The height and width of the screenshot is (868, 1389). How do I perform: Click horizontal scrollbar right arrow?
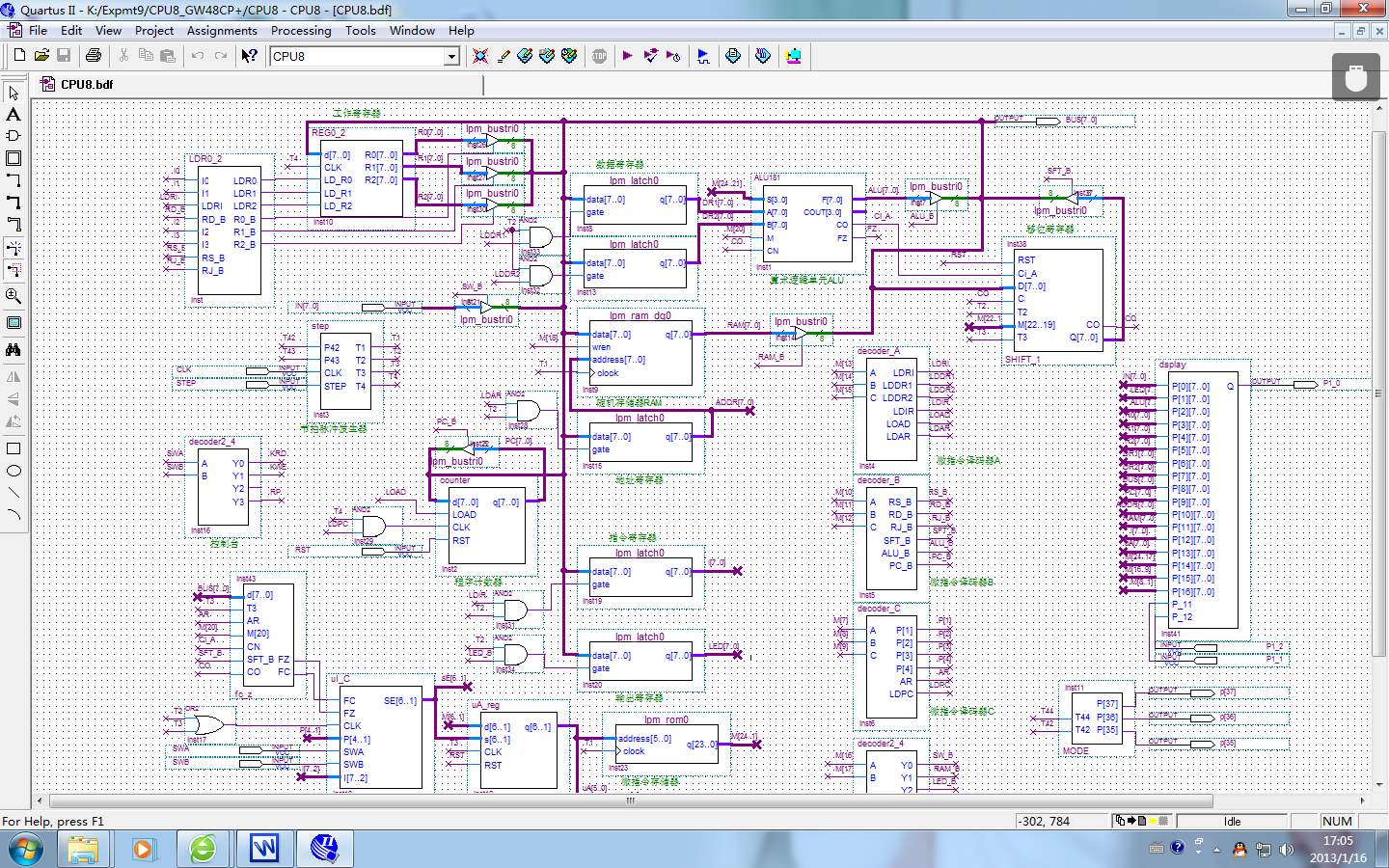[x=1363, y=800]
